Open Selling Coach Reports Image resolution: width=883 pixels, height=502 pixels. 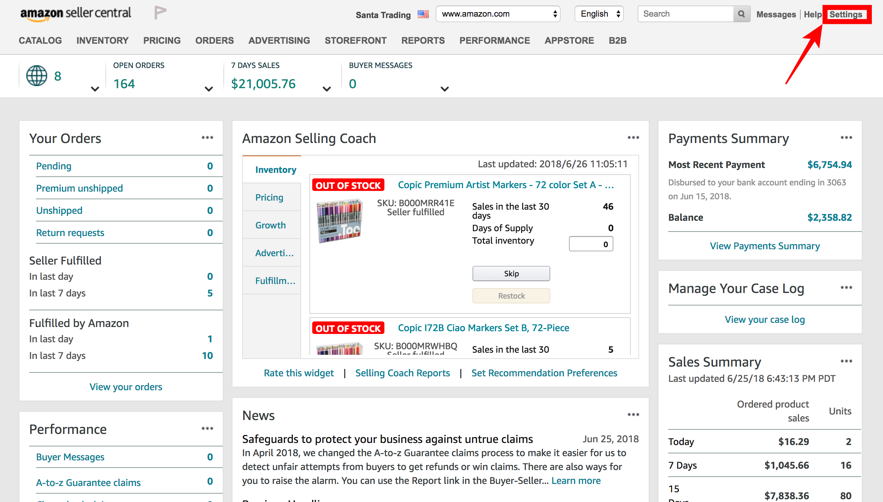click(x=403, y=373)
